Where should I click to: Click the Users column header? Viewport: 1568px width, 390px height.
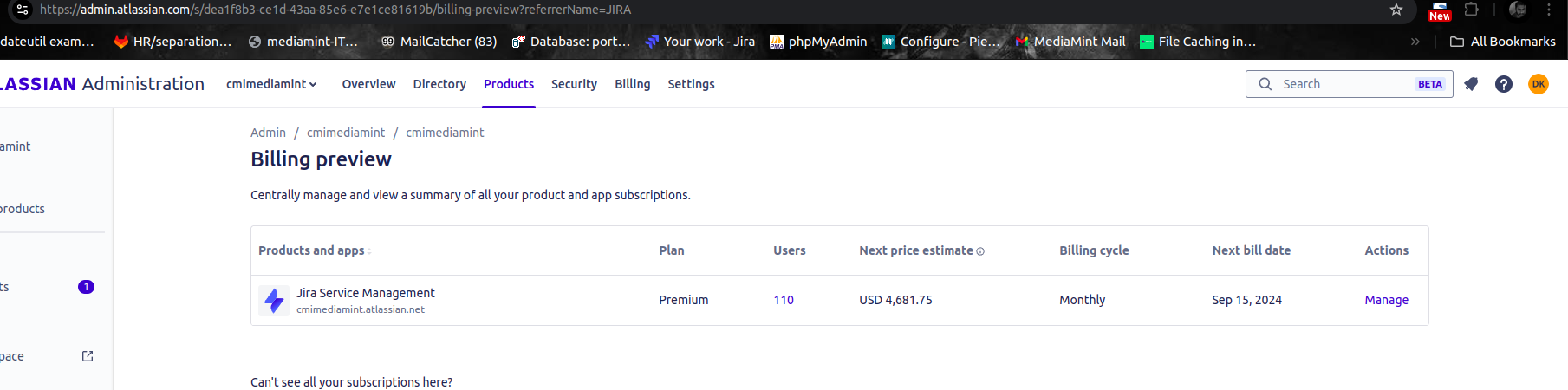click(789, 250)
